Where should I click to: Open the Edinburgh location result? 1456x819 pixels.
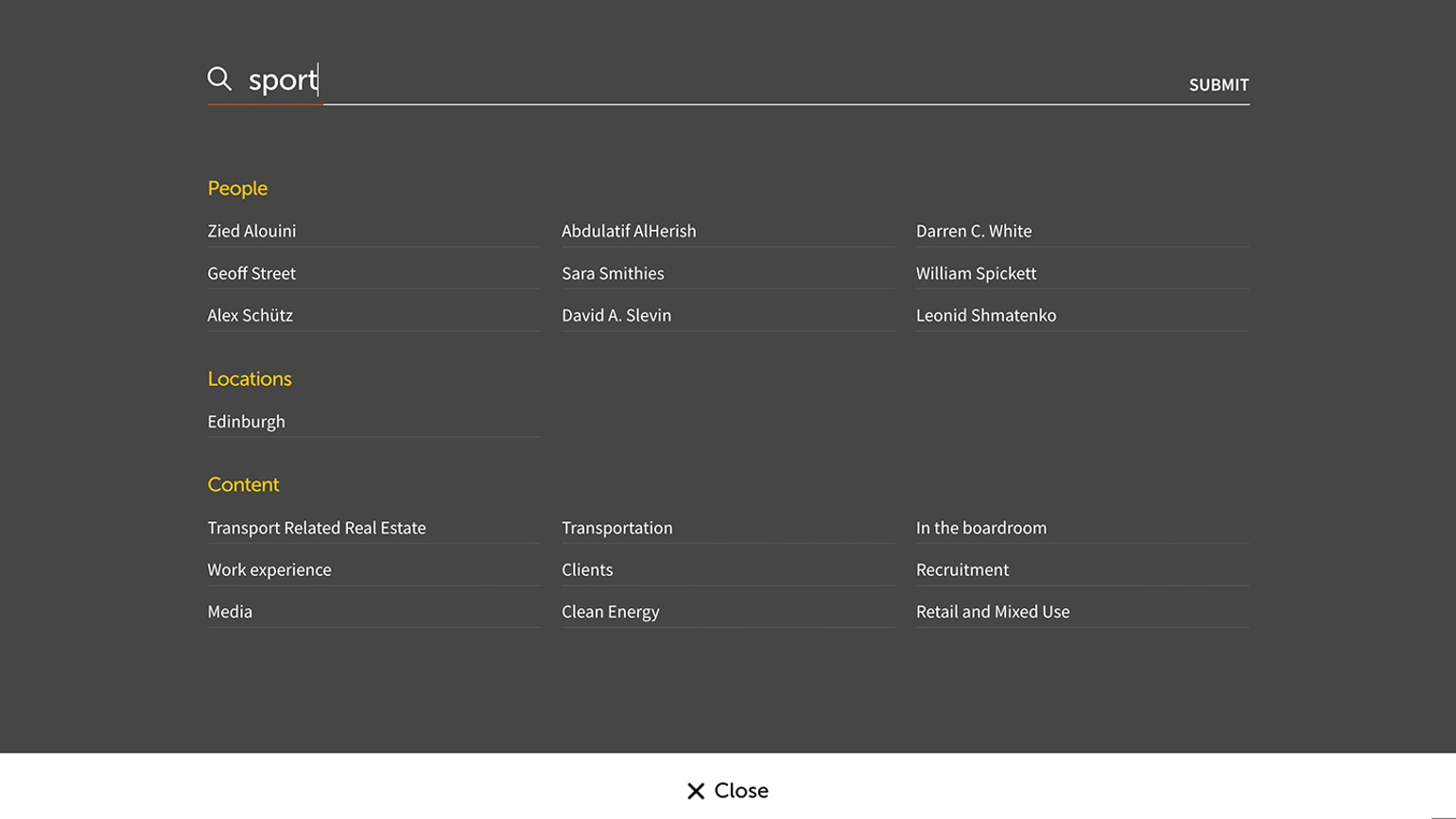click(x=246, y=422)
